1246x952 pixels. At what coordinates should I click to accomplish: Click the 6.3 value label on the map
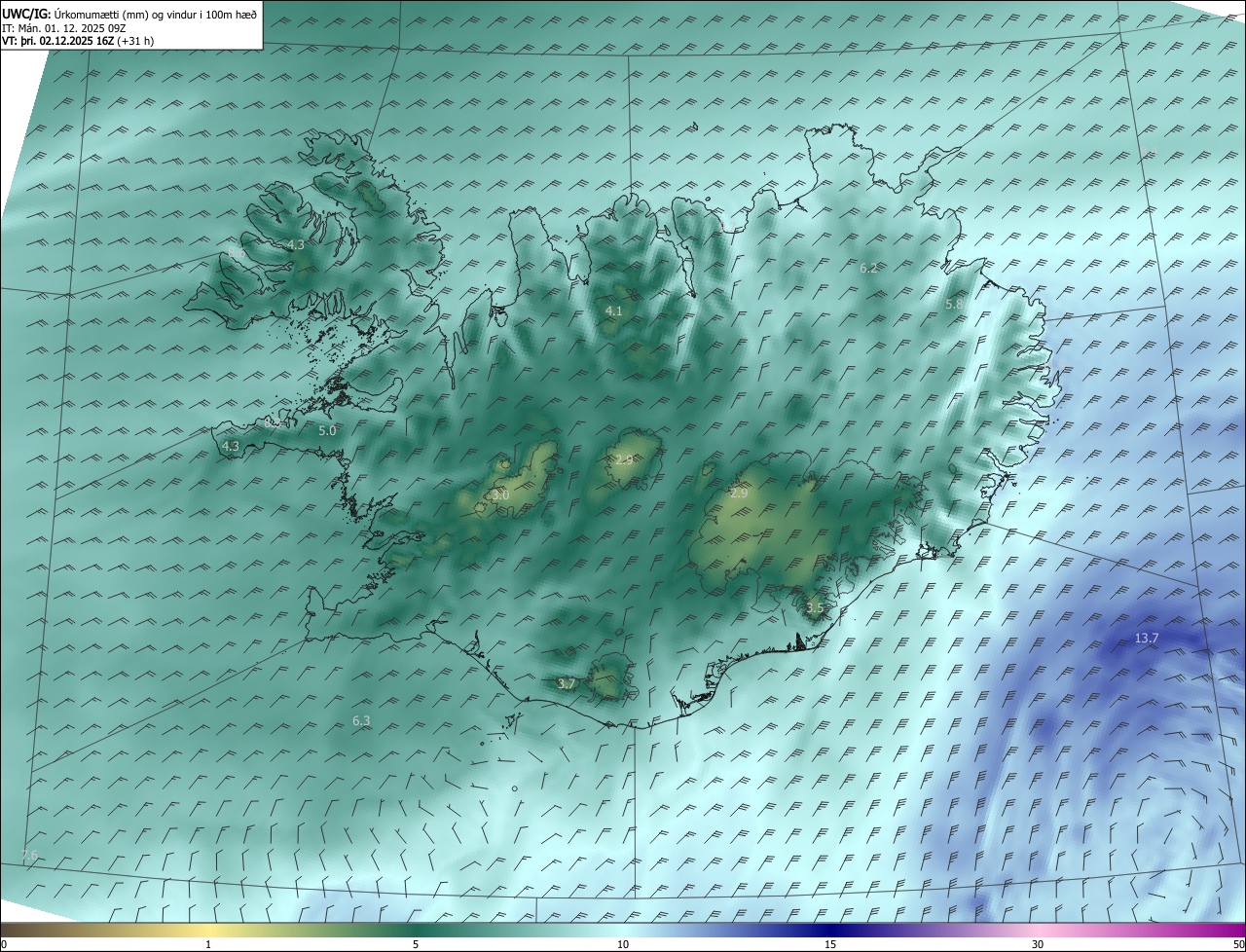click(x=361, y=720)
